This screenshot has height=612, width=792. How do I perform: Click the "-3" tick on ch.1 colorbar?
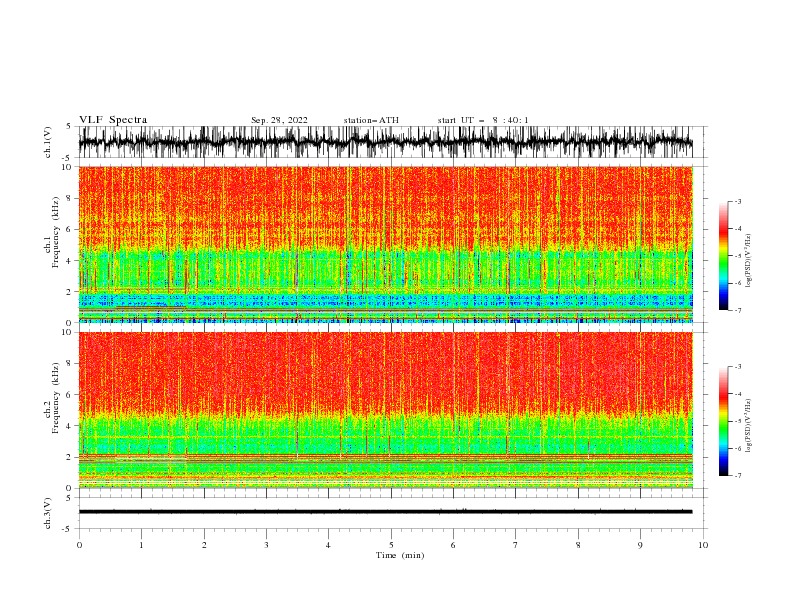[x=737, y=201]
